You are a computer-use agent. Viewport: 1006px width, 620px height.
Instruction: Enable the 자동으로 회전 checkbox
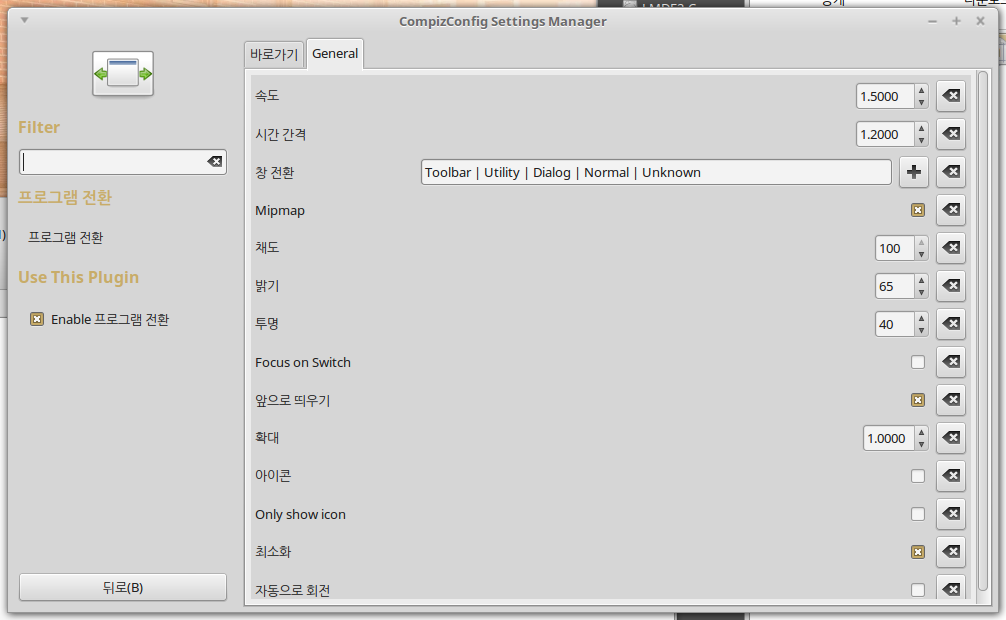pos(918,590)
